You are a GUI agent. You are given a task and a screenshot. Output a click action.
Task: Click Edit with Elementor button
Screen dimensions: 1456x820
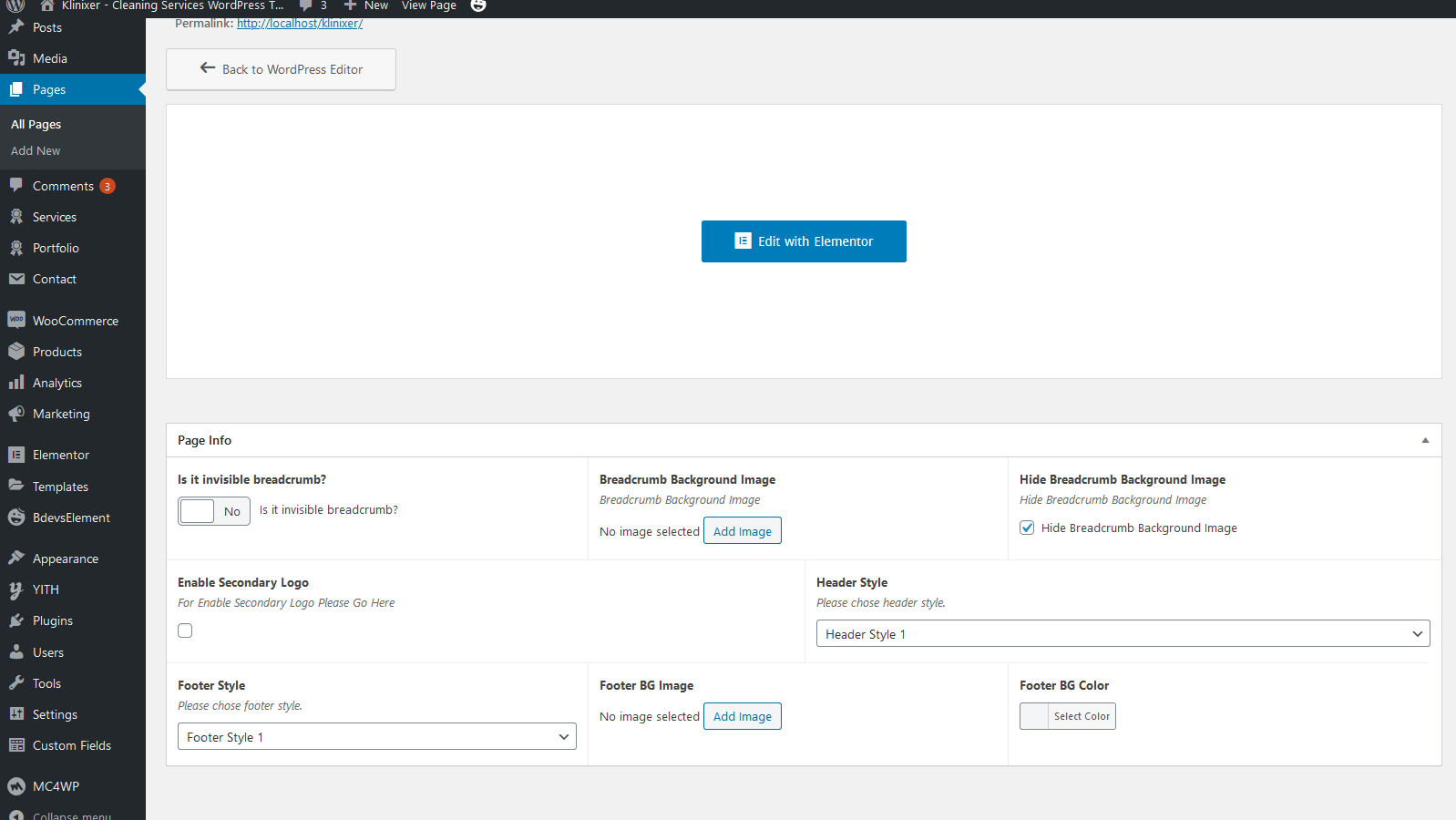[804, 241]
